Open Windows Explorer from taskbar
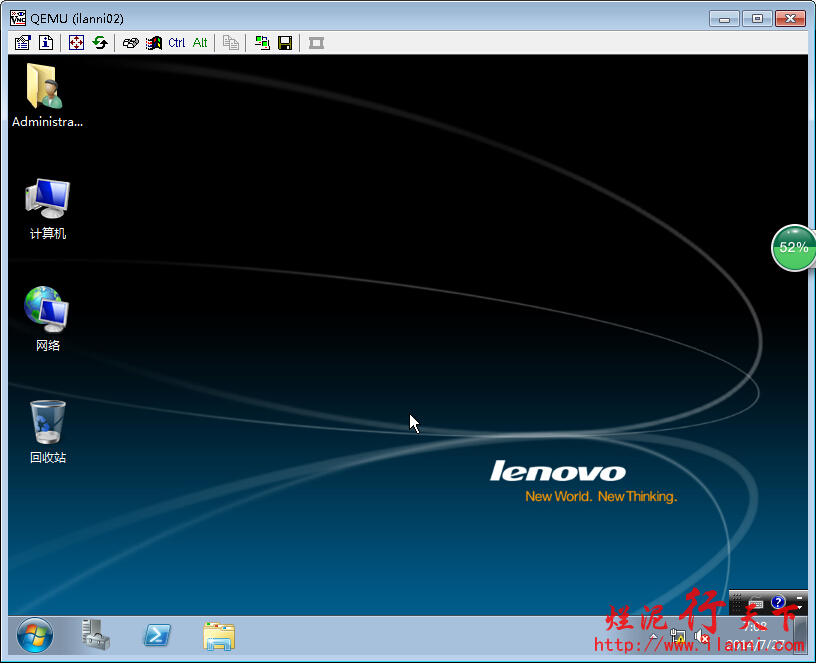The width and height of the screenshot is (816, 663). click(x=219, y=635)
